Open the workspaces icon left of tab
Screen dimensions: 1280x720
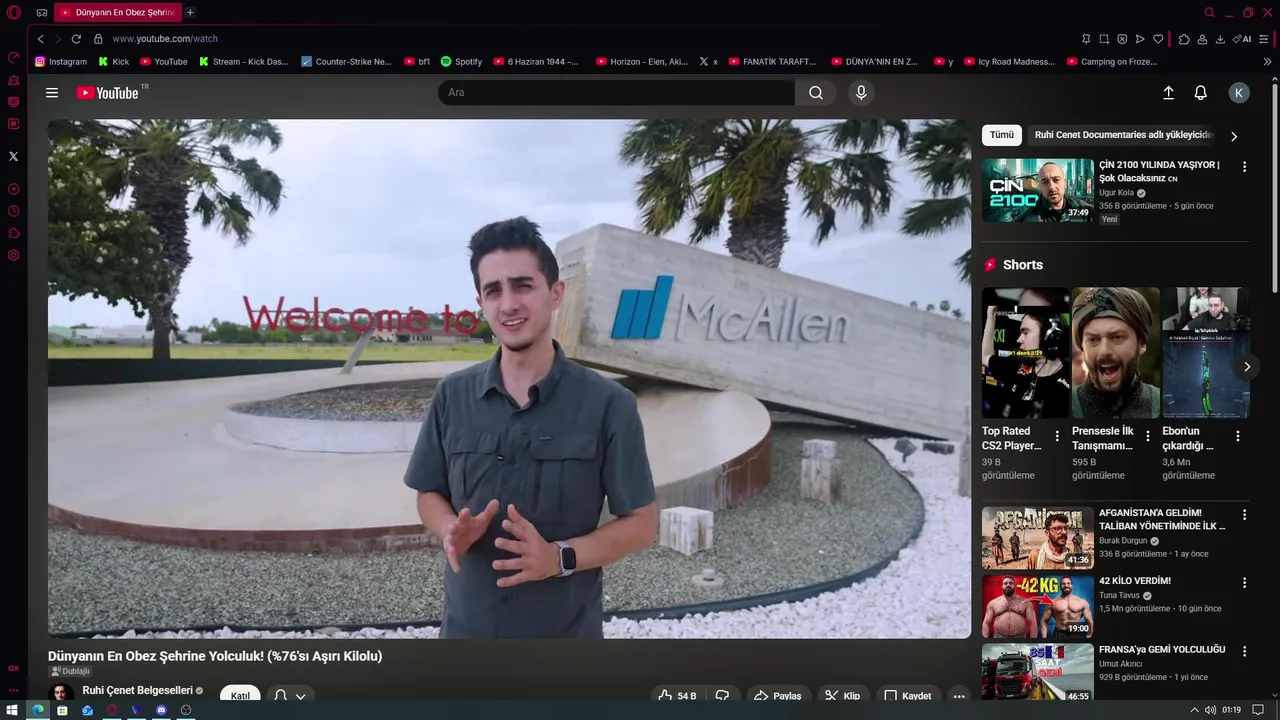(42, 13)
